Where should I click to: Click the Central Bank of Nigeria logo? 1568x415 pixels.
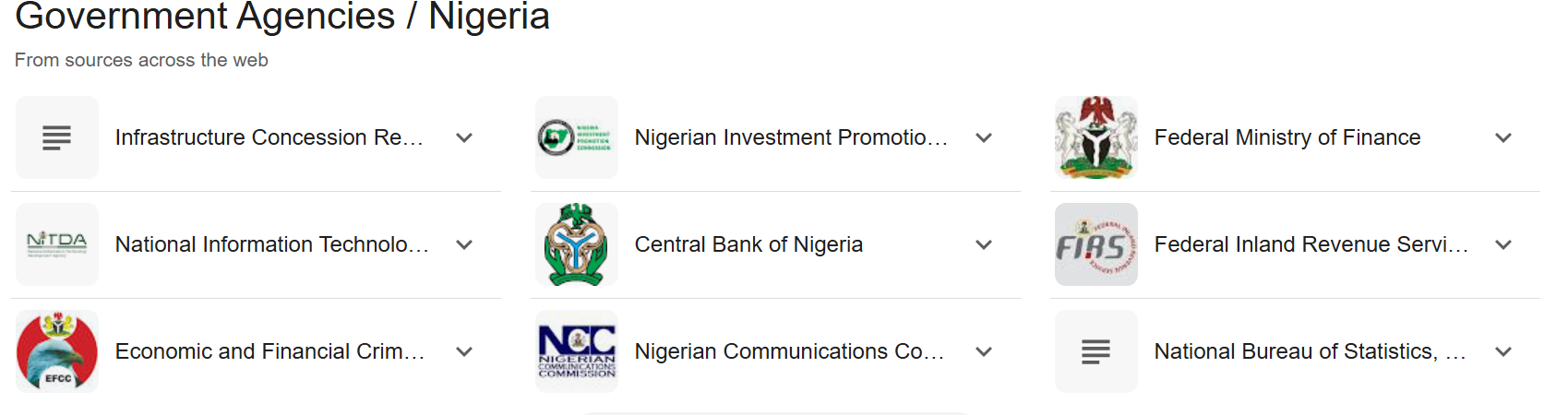tap(577, 244)
